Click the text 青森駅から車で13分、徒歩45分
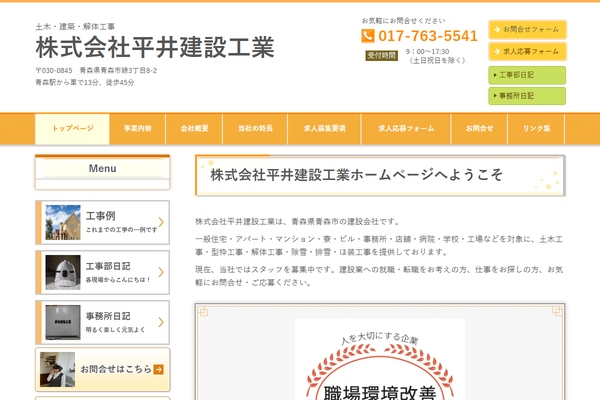The image size is (600, 400). click(x=85, y=82)
